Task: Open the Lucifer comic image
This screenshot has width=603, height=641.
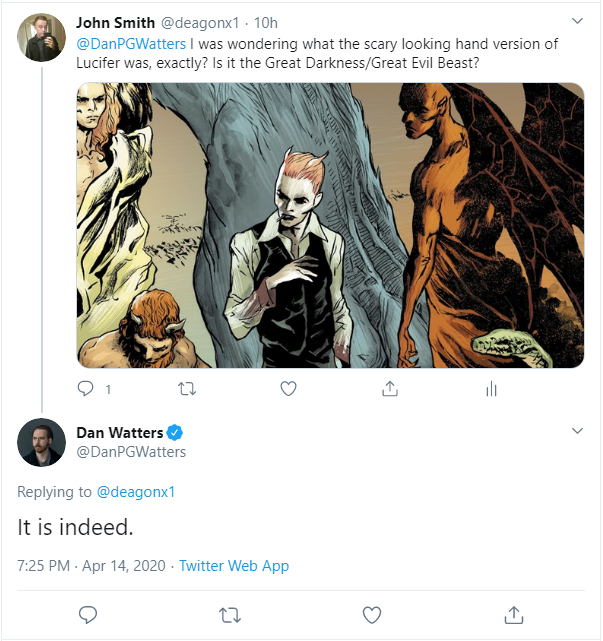Action: (x=330, y=224)
